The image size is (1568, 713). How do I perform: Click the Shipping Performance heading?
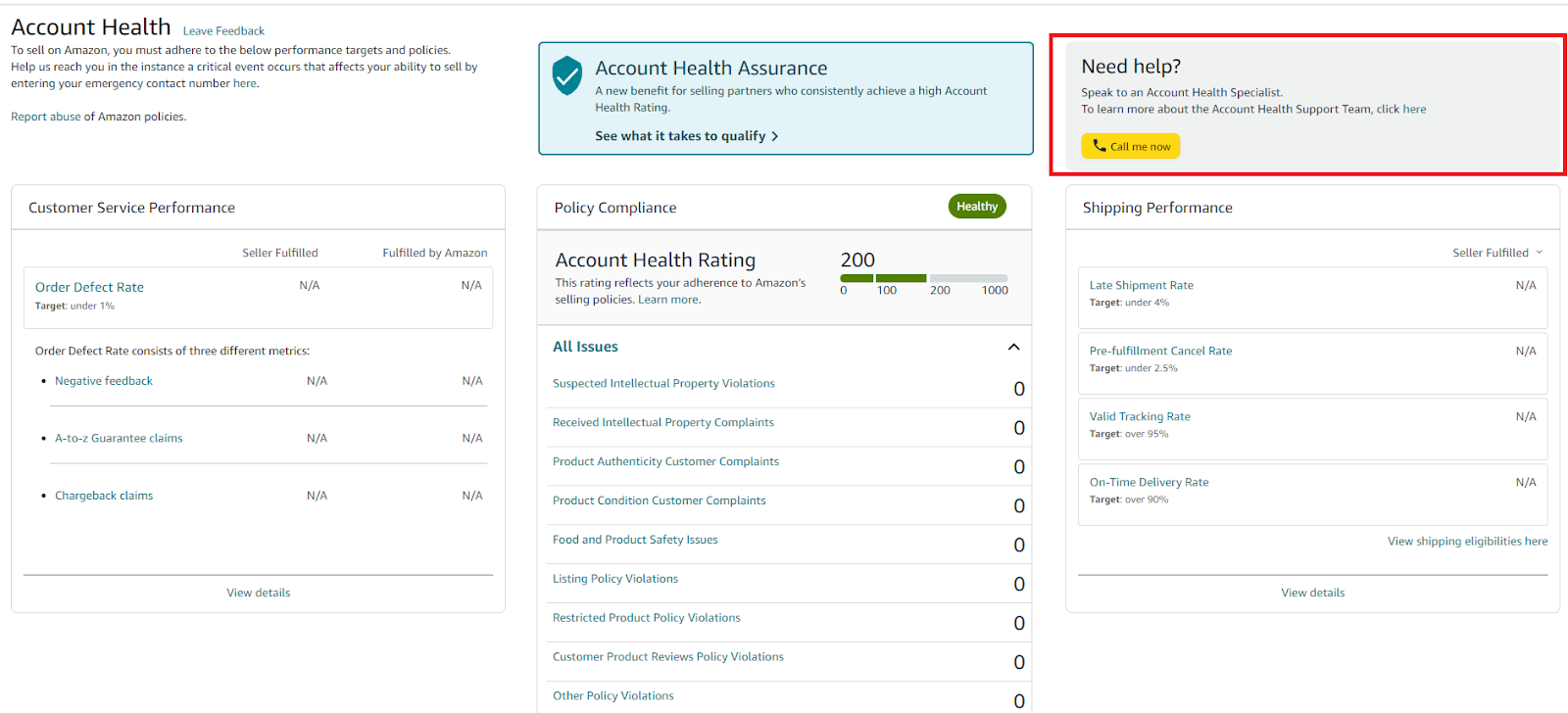coord(1157,208)
